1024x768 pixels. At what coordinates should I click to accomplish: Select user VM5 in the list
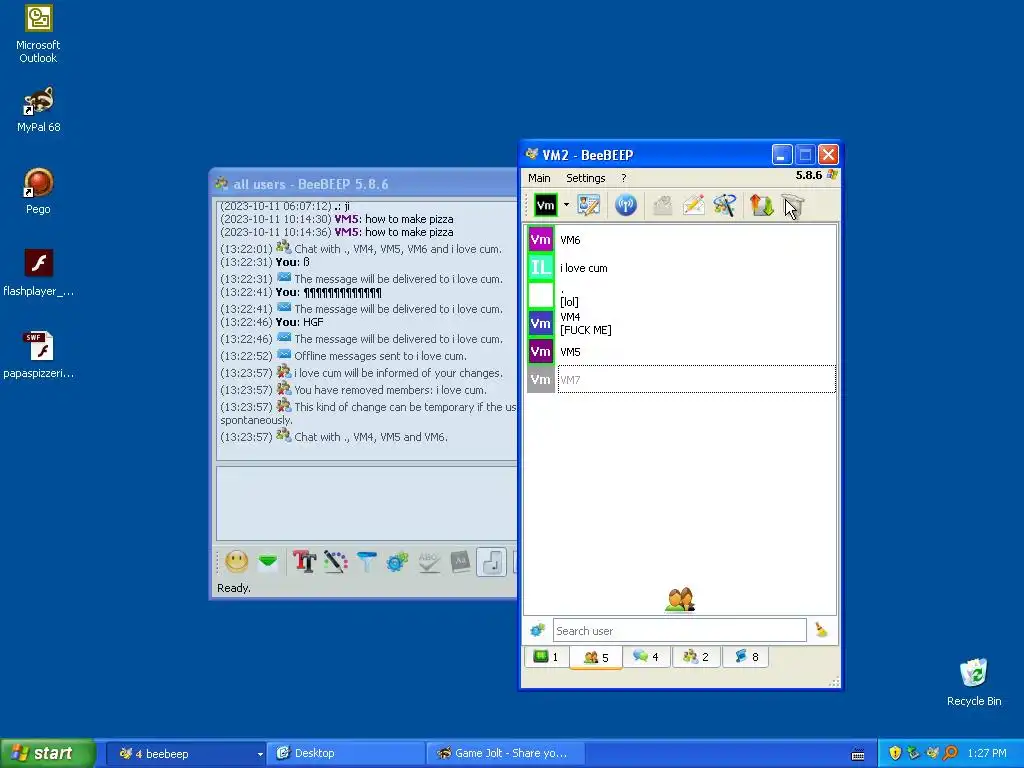680,351
